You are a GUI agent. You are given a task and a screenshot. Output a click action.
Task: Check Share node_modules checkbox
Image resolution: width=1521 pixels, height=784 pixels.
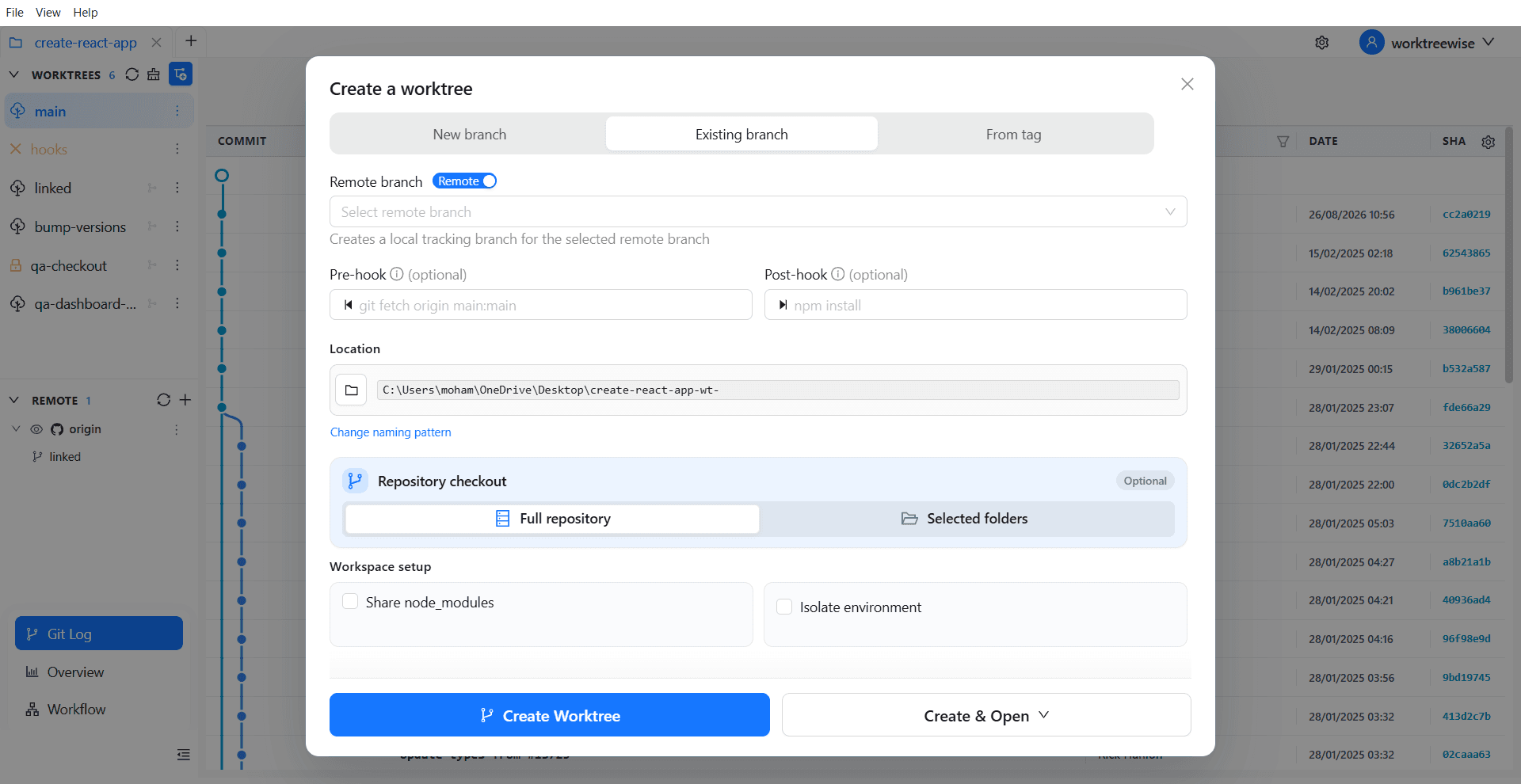coord(350,602)
